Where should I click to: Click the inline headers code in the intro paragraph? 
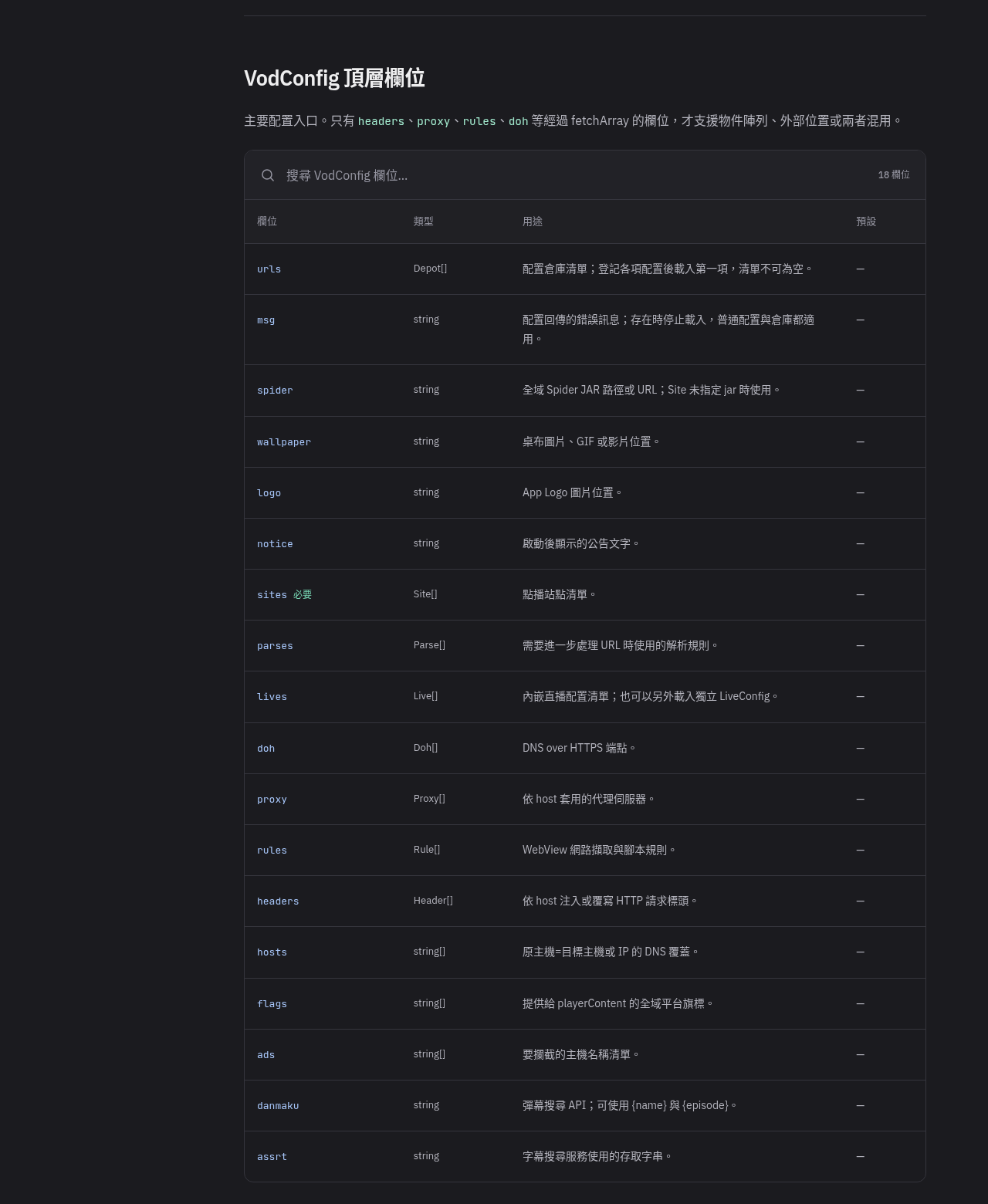click(381, 121)
